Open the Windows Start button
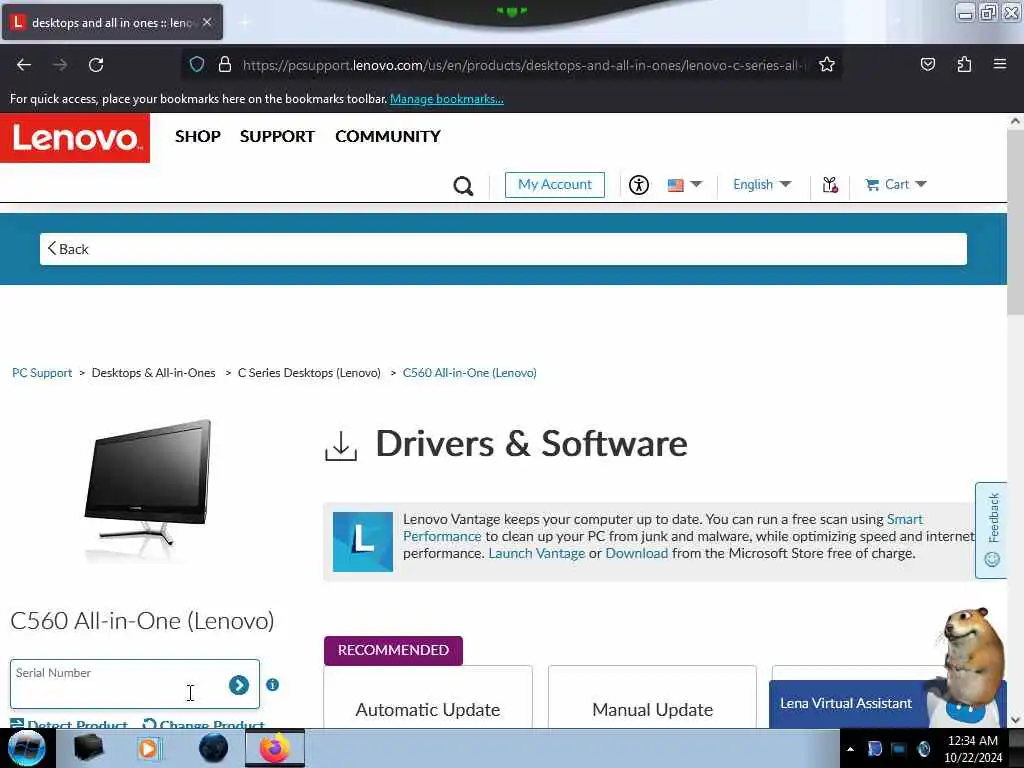 point(26,748)
